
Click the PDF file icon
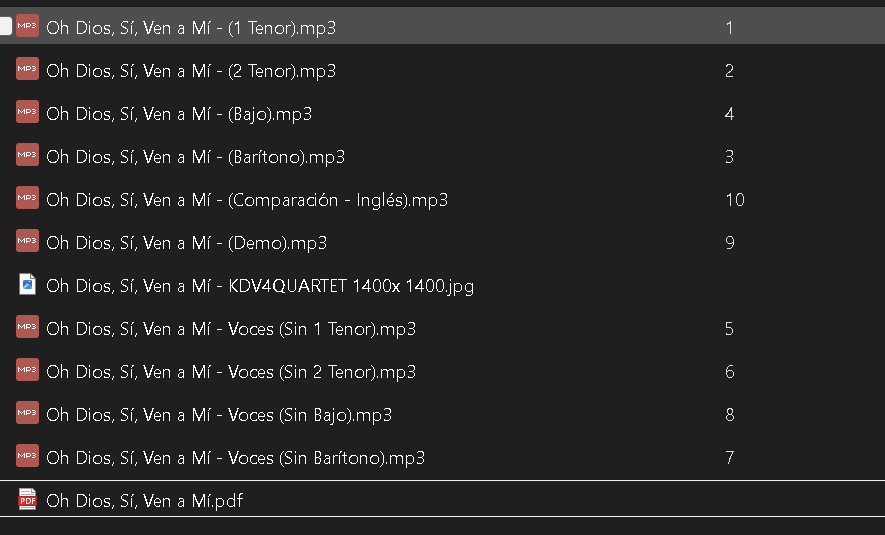pos(27,500)
